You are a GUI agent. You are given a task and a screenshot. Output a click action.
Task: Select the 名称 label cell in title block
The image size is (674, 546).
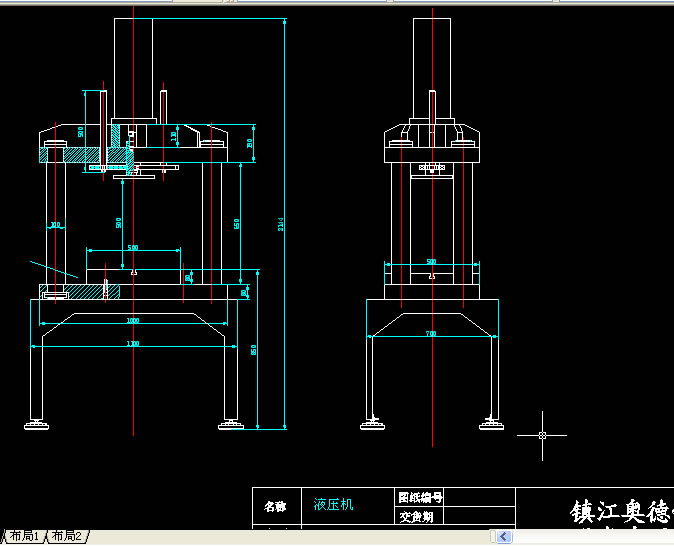(x=275, y=506)
